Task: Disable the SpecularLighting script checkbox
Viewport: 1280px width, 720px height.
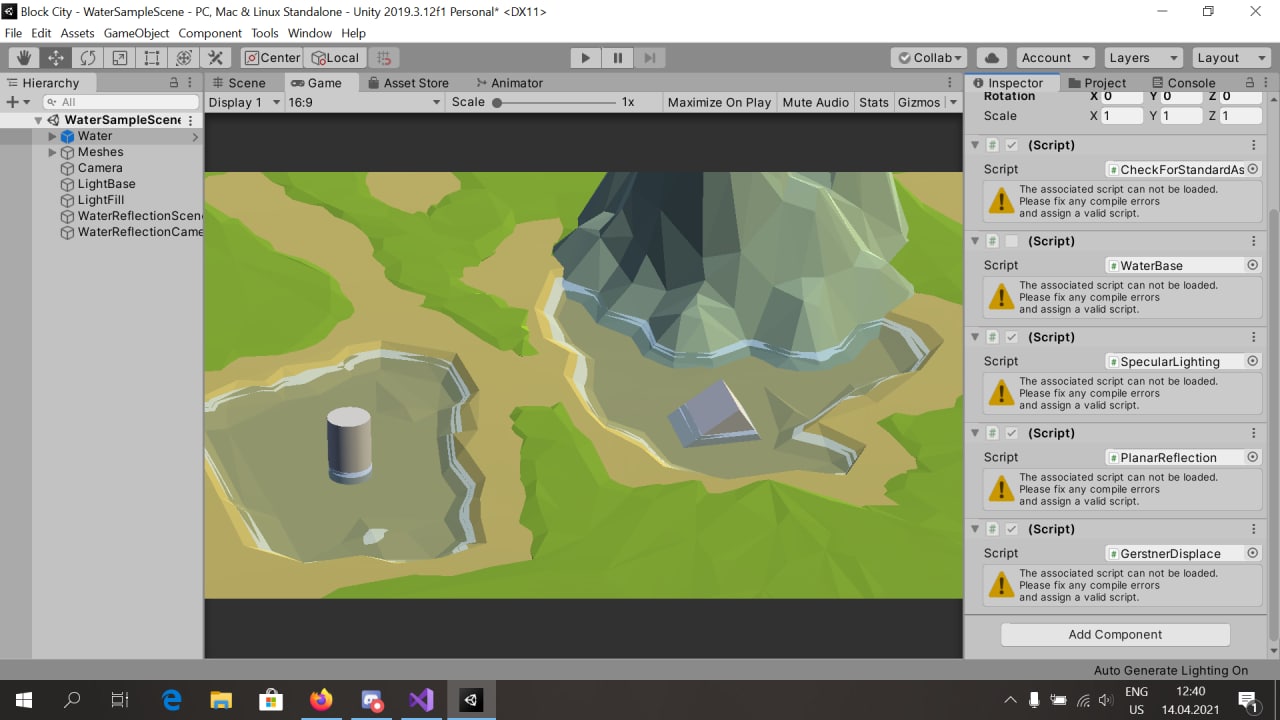Action: (x=1012, y=337)
